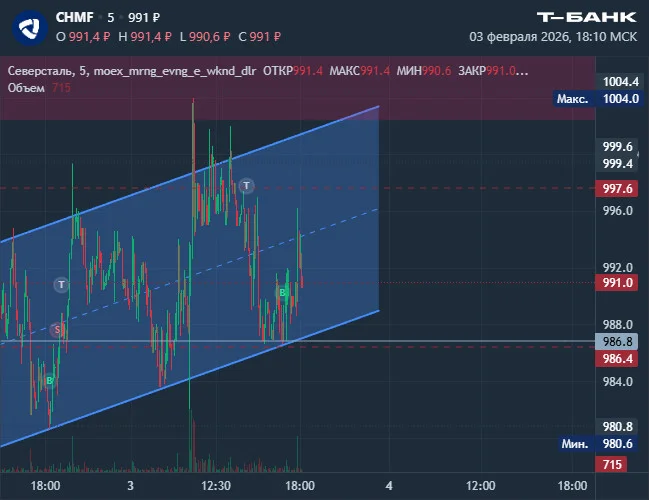Select the CHMF ticker label
Screen dimensions: 649x500
pos(75,17)
